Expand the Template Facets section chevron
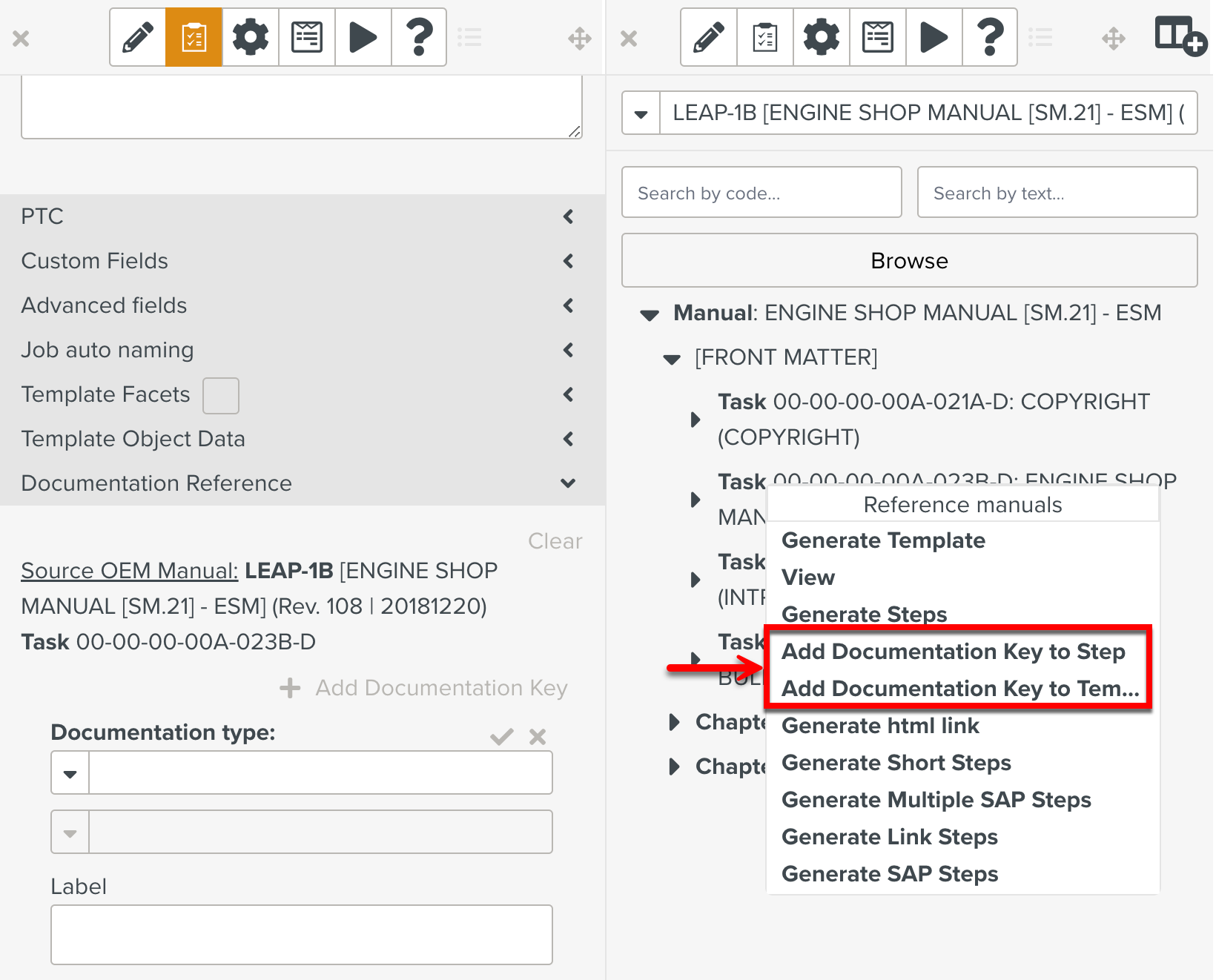 569,394
